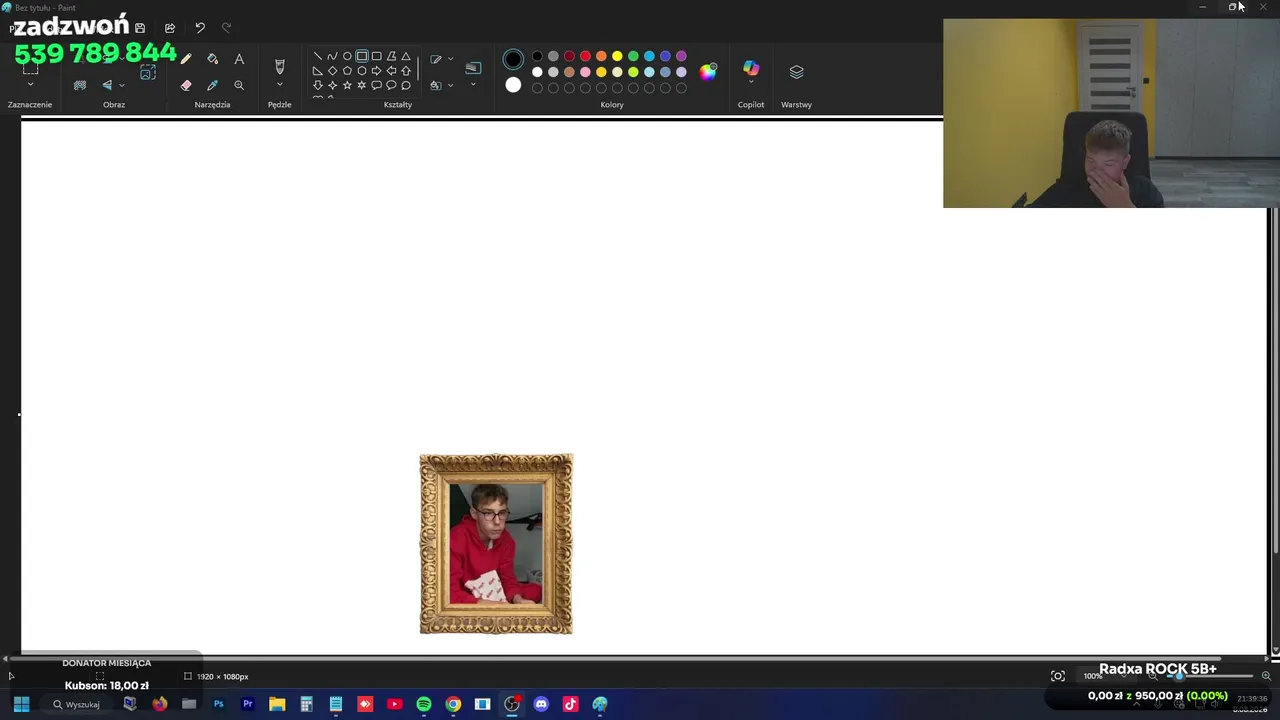Click the Brushes tool icon
This screenshot has width=1280, height=720.
tap(280, 66)
